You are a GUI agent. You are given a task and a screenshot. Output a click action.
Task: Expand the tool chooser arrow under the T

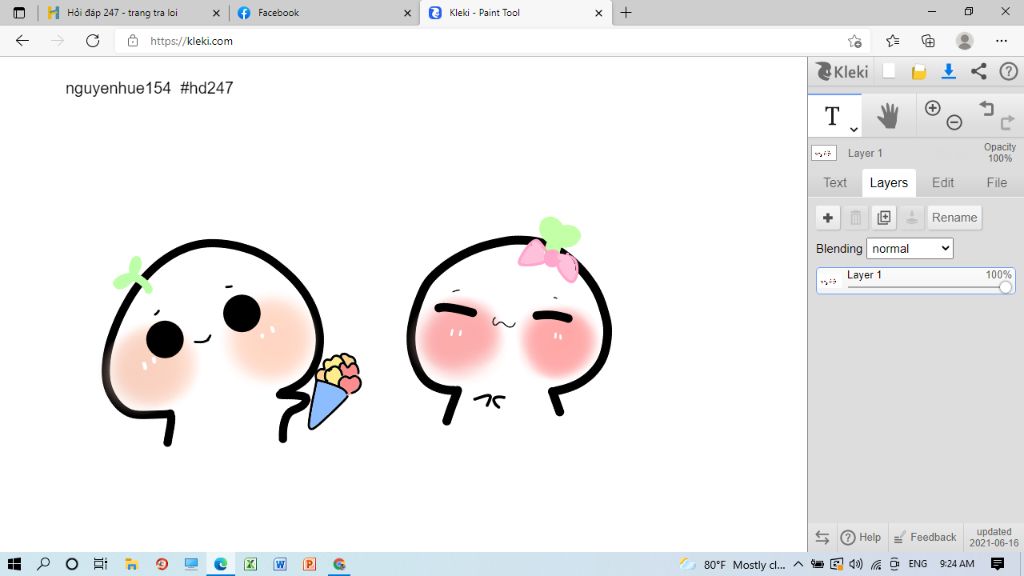[854, 129]
